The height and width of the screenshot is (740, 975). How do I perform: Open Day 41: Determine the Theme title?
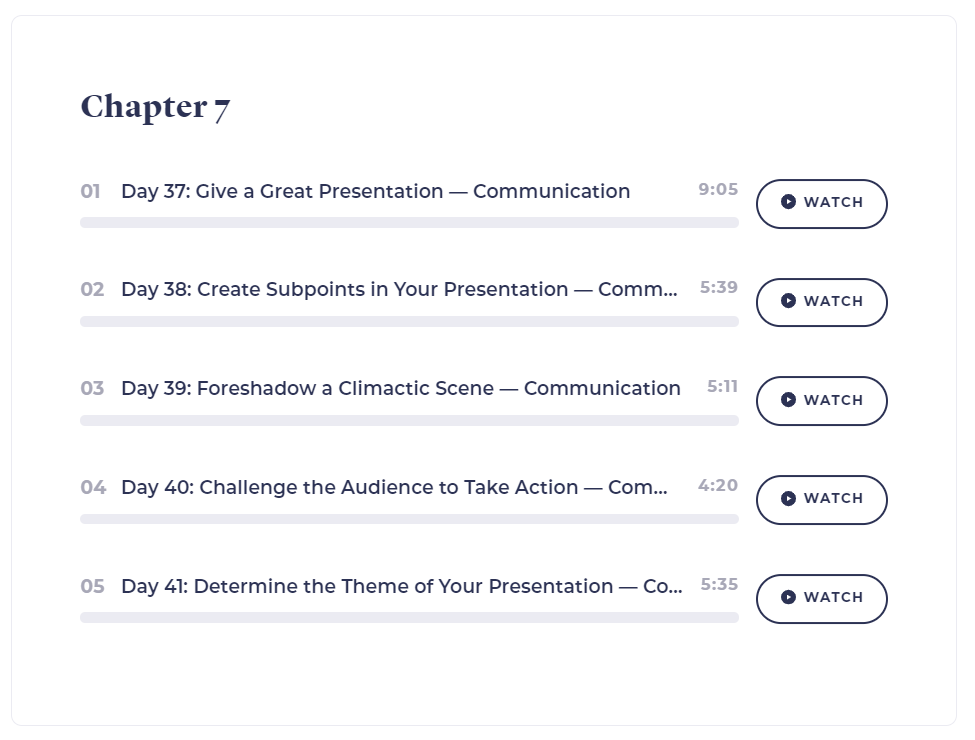402,586
